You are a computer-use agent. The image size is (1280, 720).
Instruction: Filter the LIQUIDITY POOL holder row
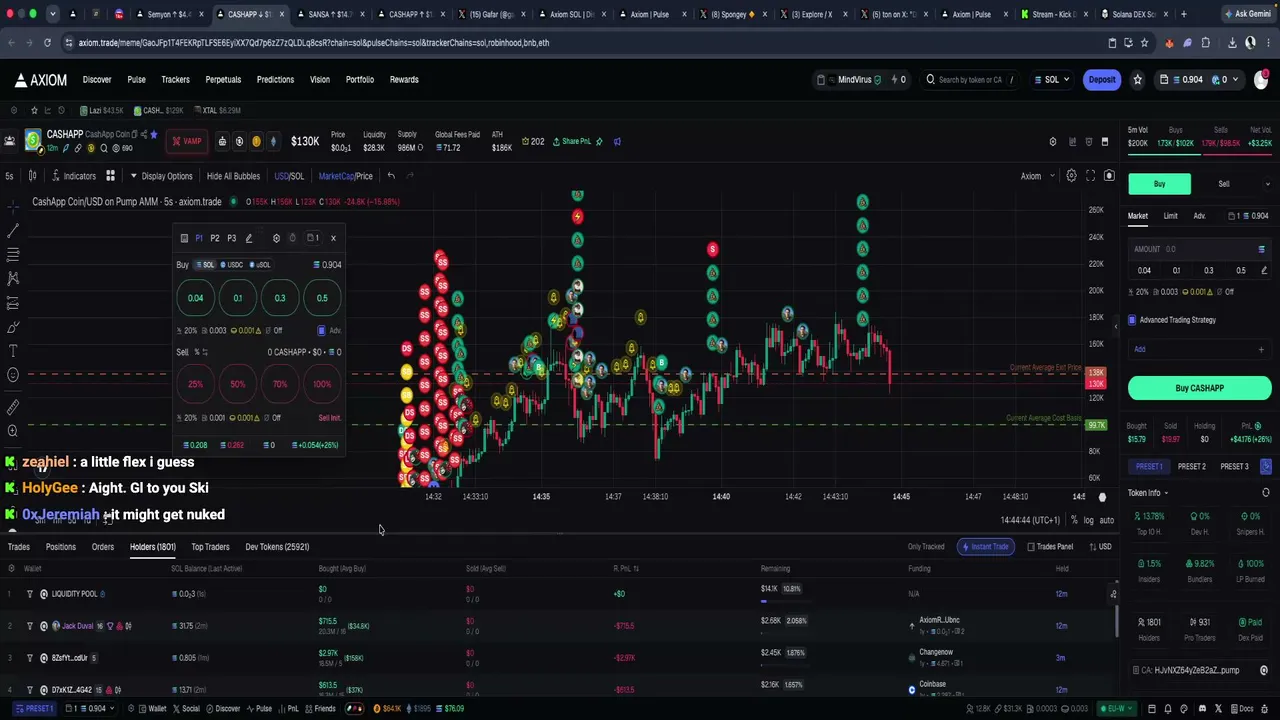pyautogui.click(x=30, y=594)
